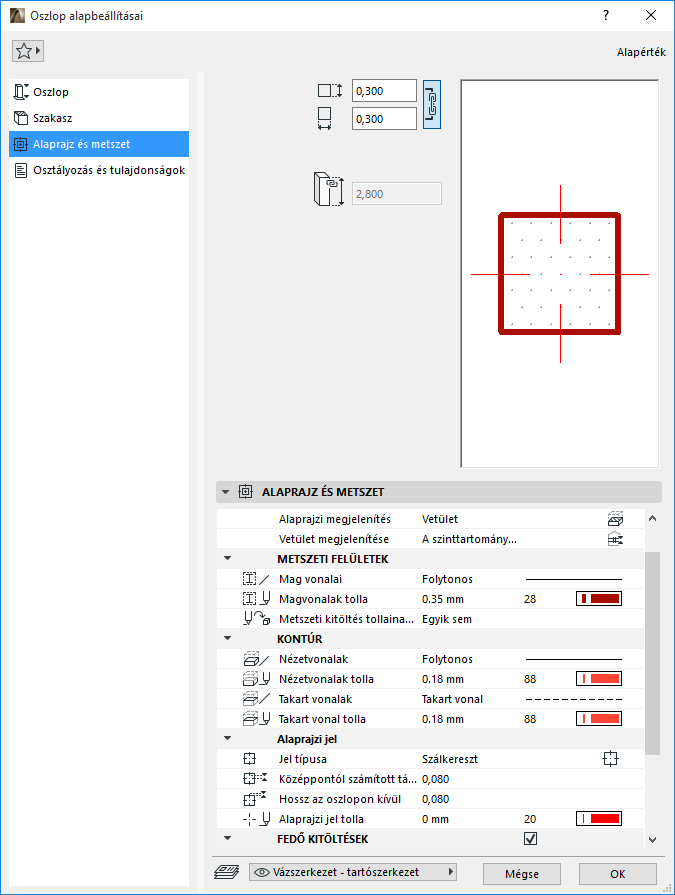Select the Szakasz page in sidebar
This screenshot has height=895, width=675.
click(99, 118)
